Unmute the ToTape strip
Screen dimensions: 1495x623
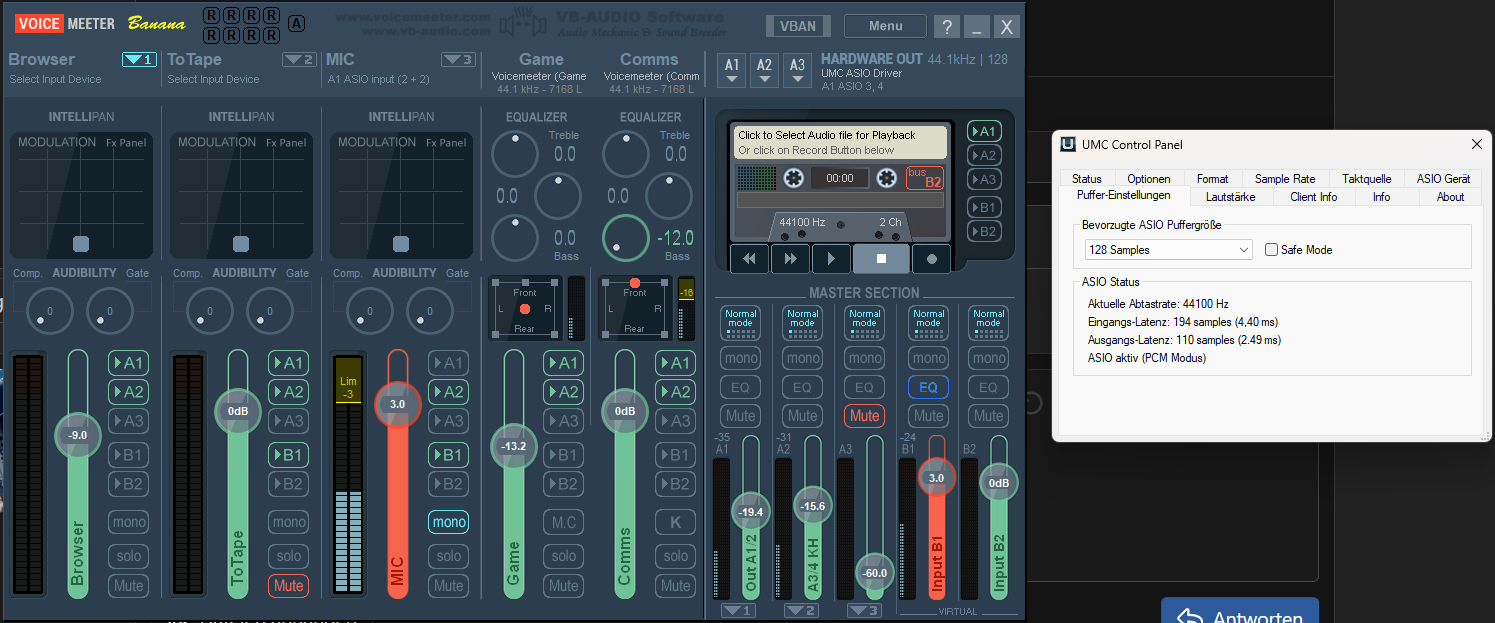289,586
